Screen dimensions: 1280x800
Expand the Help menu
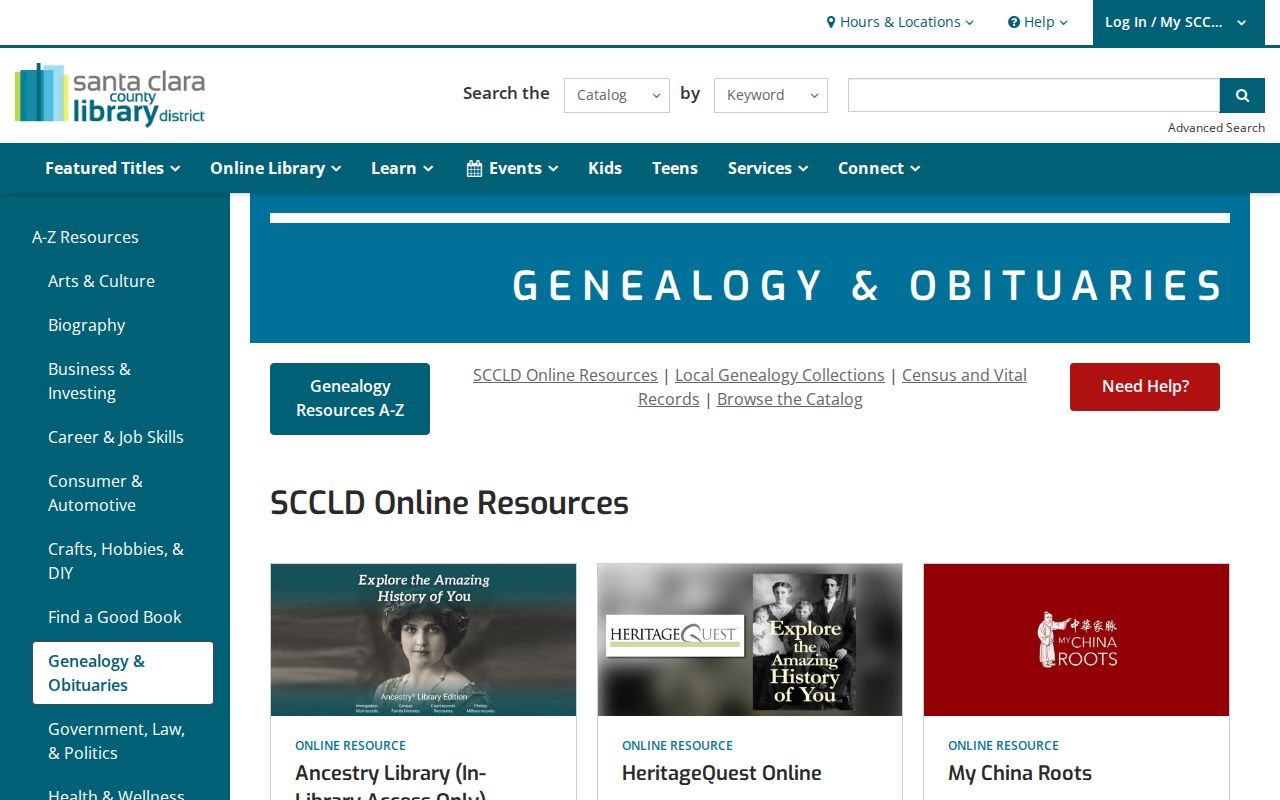[x=1038, y=22]
